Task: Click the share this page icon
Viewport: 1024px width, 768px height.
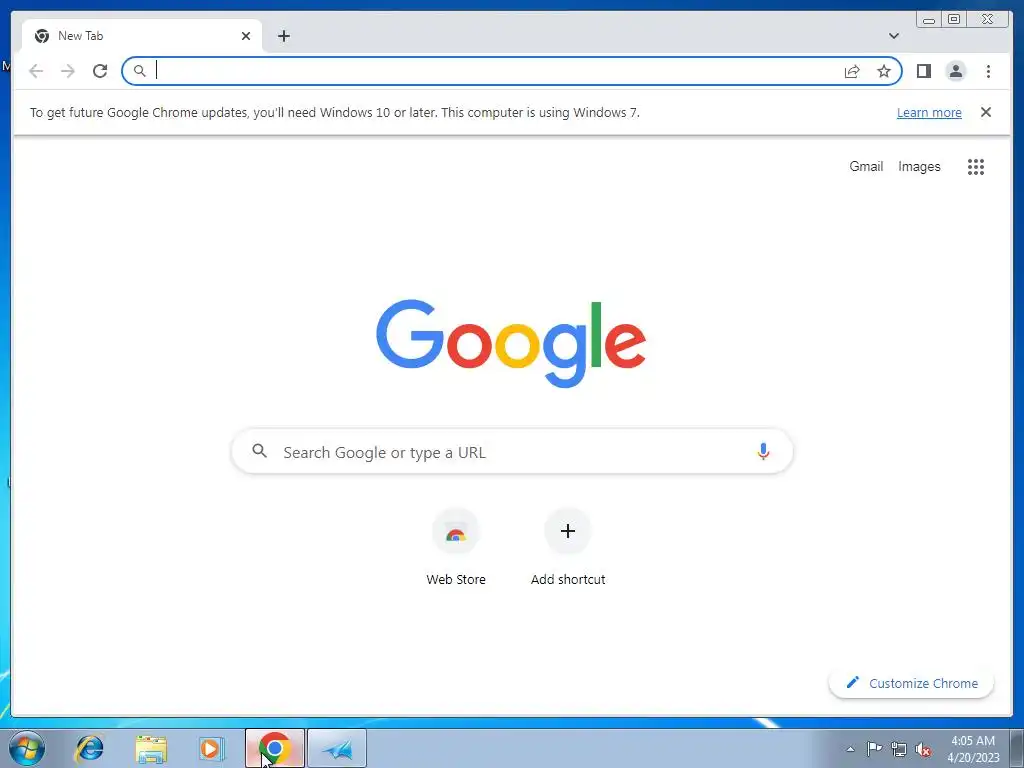Action: (x=852, y=71)
